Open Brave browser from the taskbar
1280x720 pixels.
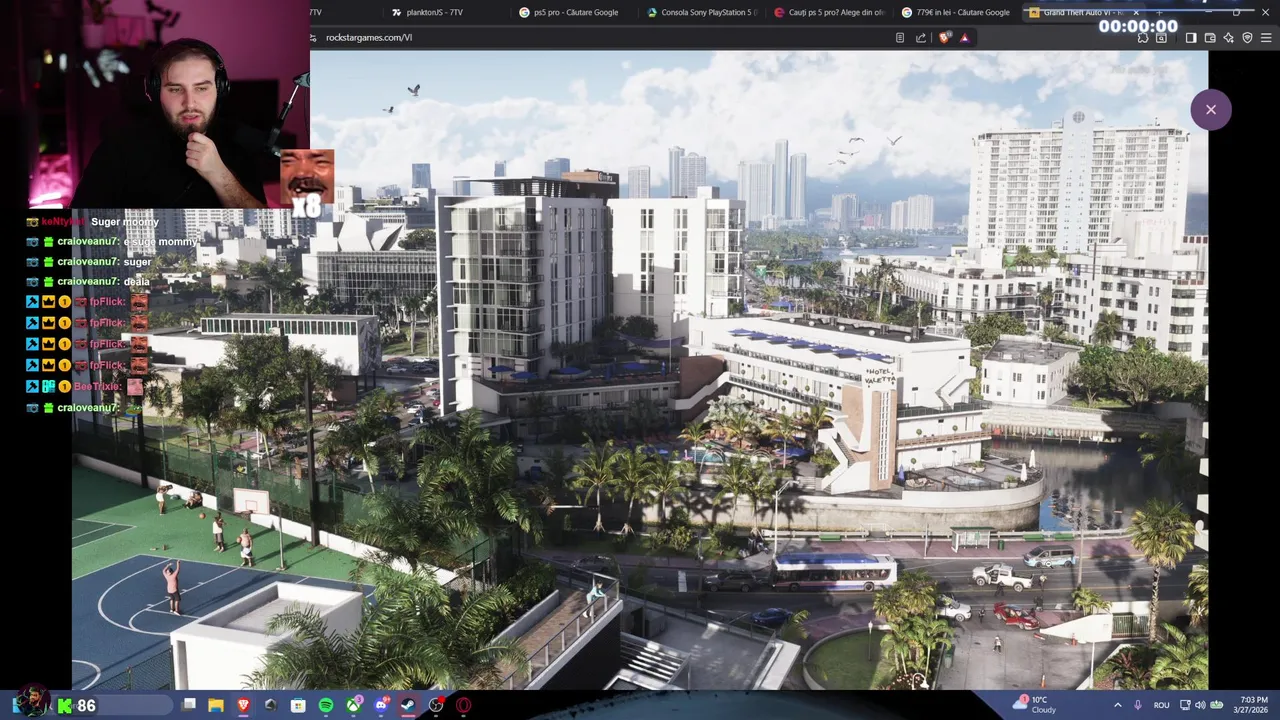coord(243,705)
